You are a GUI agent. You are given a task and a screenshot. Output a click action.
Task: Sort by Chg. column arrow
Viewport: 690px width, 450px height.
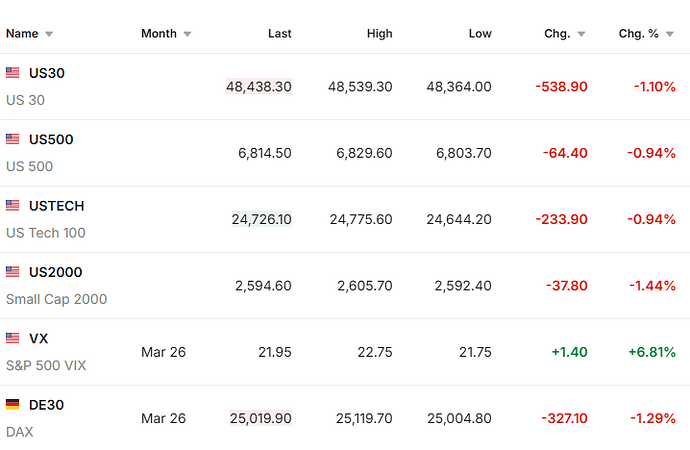coord(581,34)
